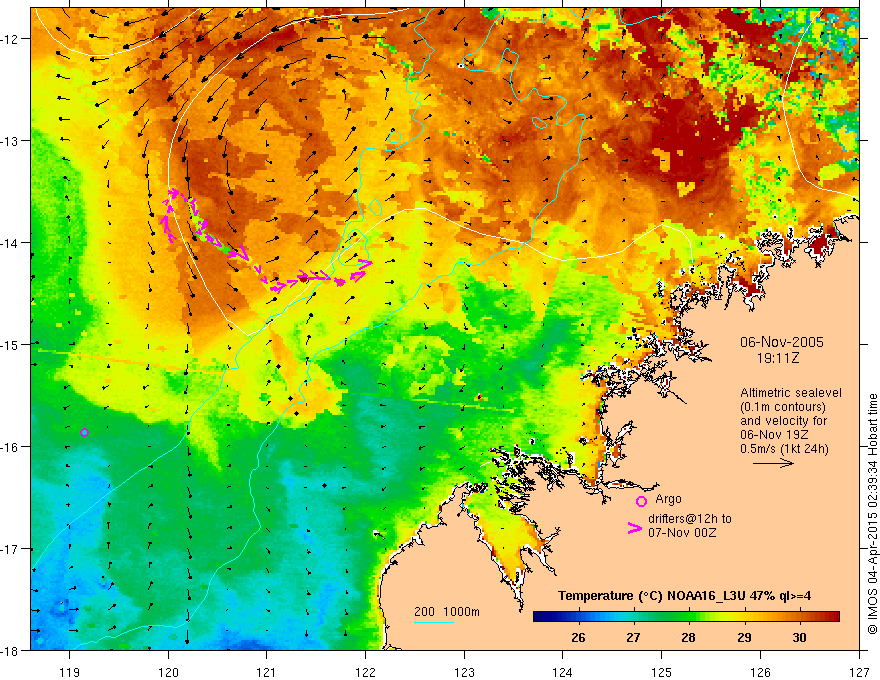
Task: Click the 06-Nov-2005 date label
Action: pyautogui.click(x=782, y=342)
